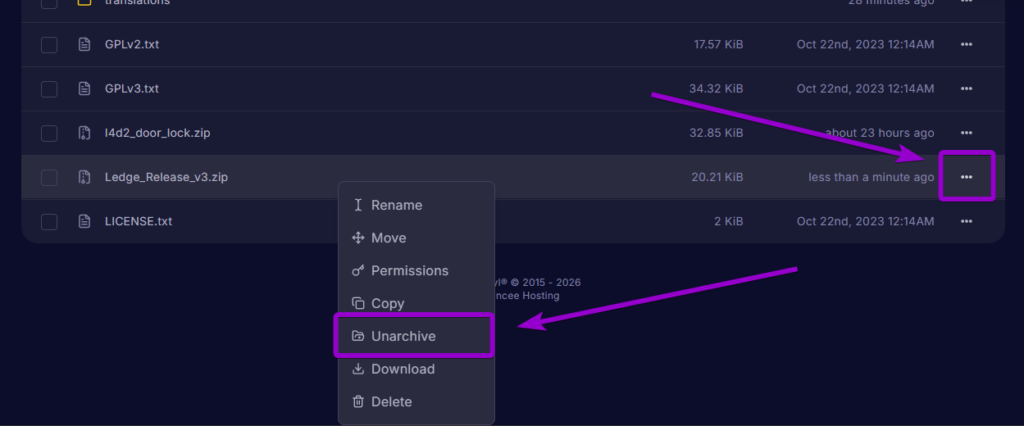Click the Ledge_Release_v3.zip file name

click(167, 177)
